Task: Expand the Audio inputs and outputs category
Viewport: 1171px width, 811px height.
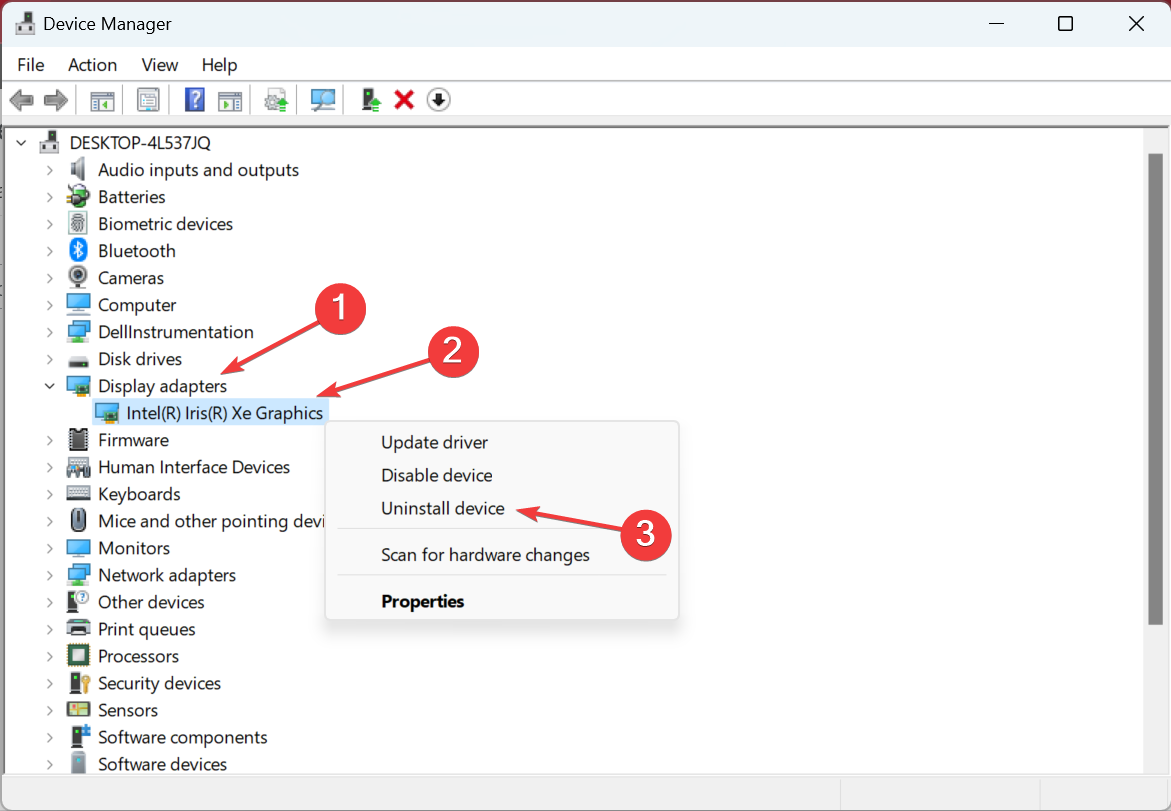Action: click(x=49, y=170)
